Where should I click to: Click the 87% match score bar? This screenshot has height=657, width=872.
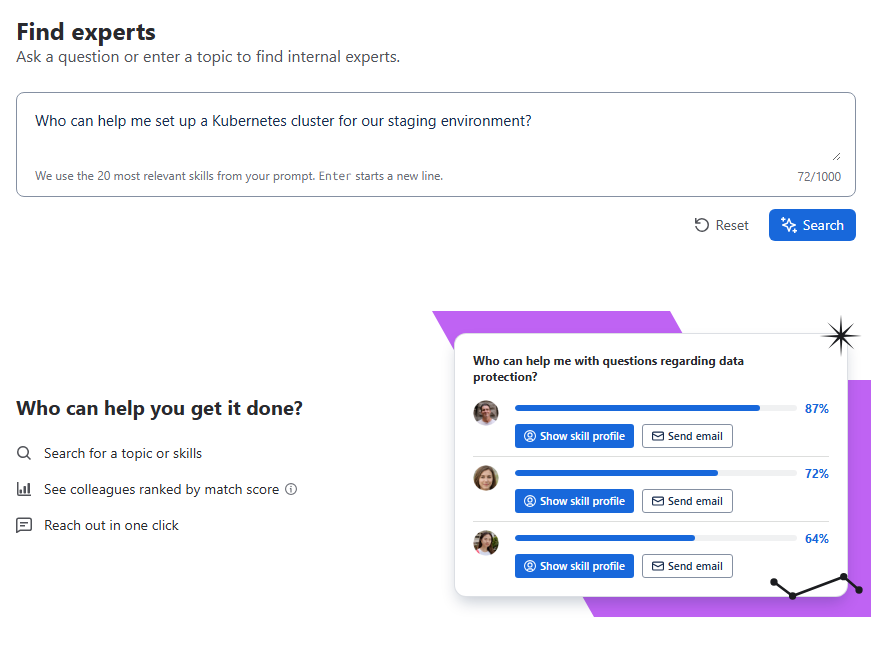click(656, 408)
